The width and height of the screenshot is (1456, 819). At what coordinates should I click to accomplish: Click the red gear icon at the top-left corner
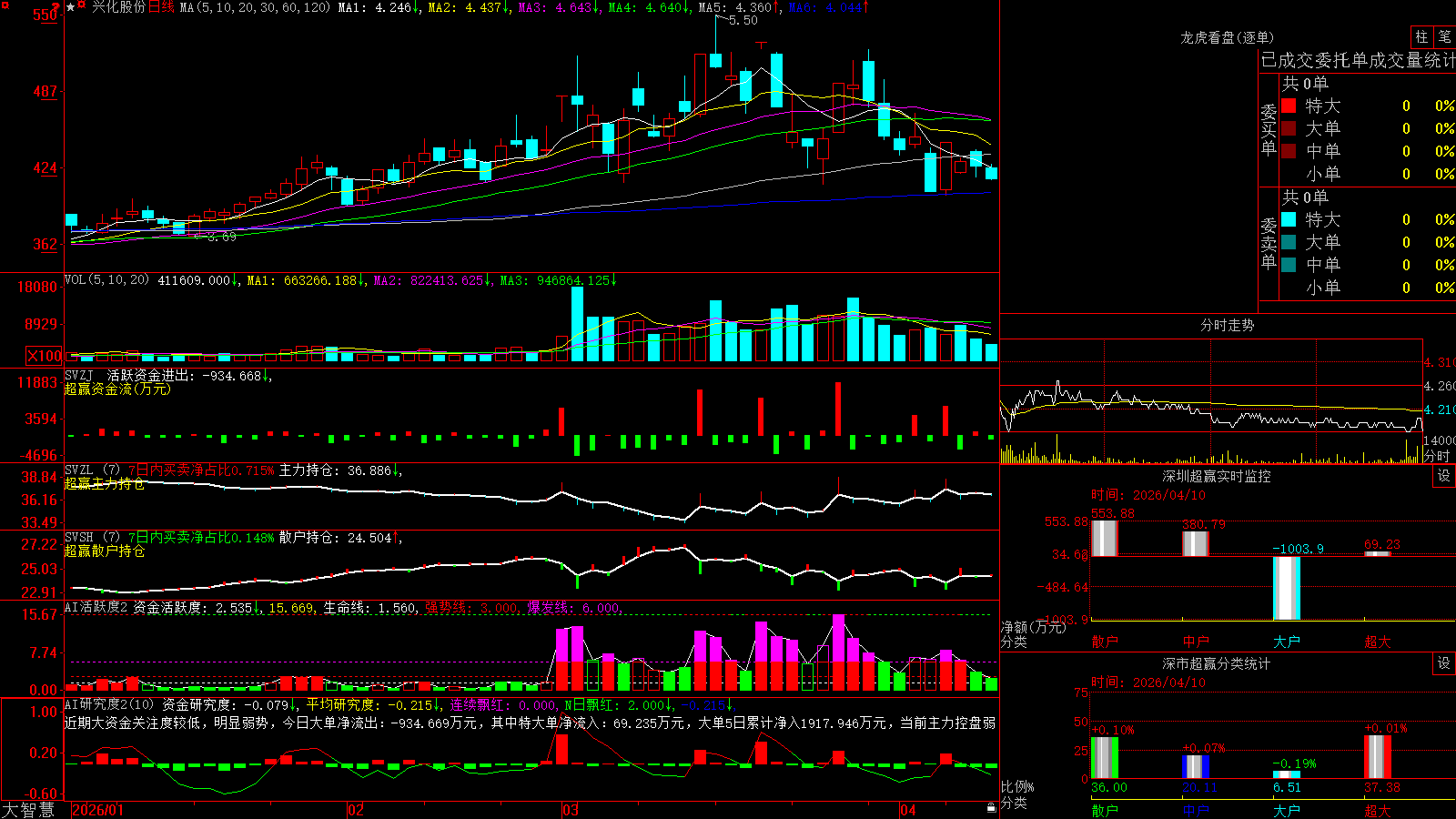[x=5, y=5]
